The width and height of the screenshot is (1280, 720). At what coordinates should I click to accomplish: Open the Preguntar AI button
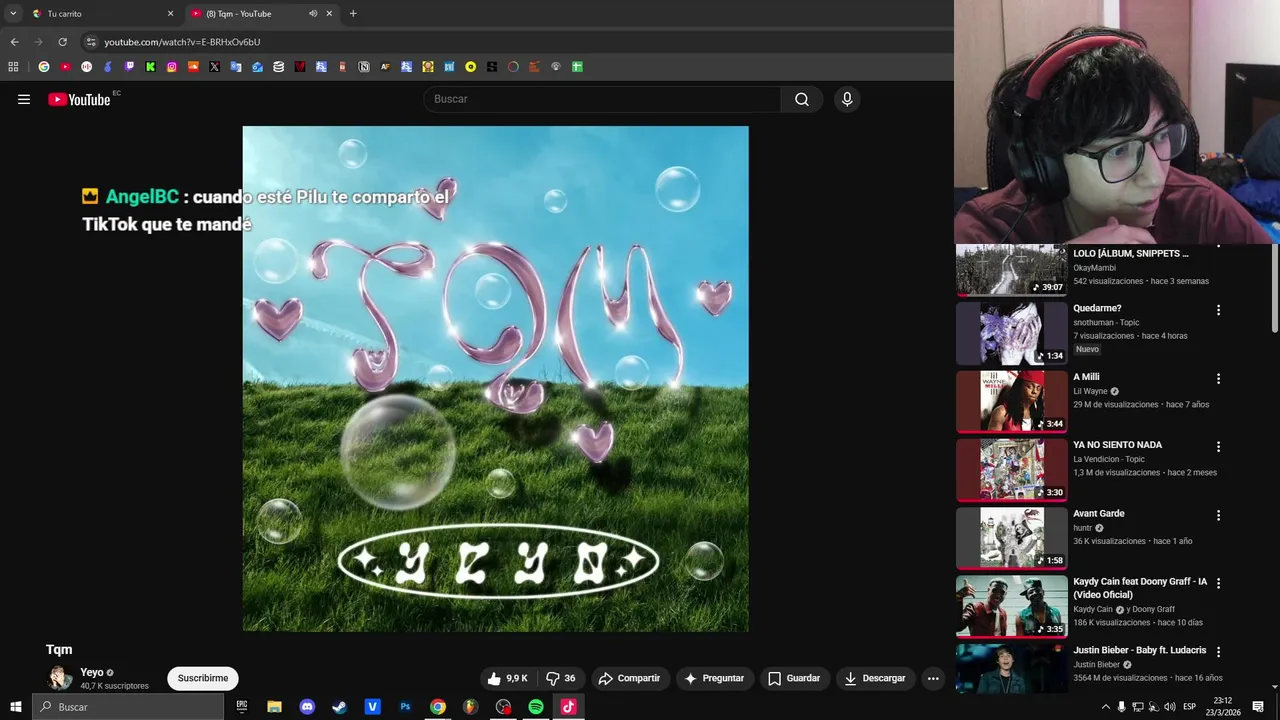[714, 678]
